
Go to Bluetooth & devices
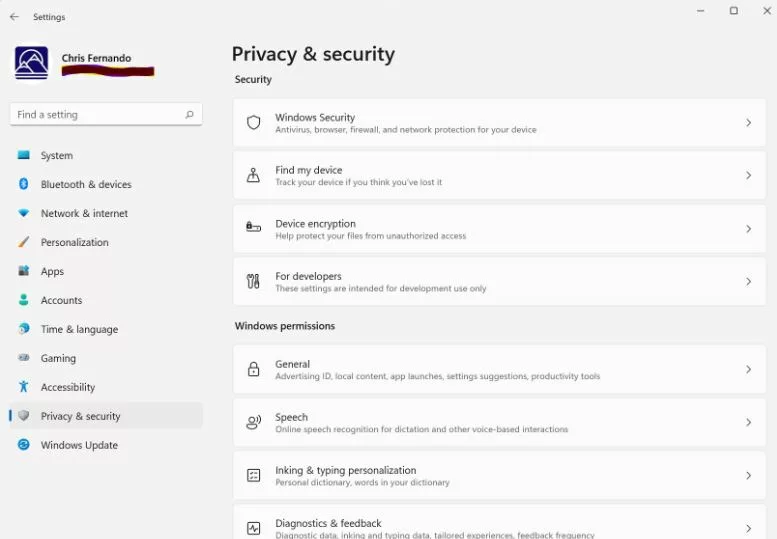tap(106, 184)
